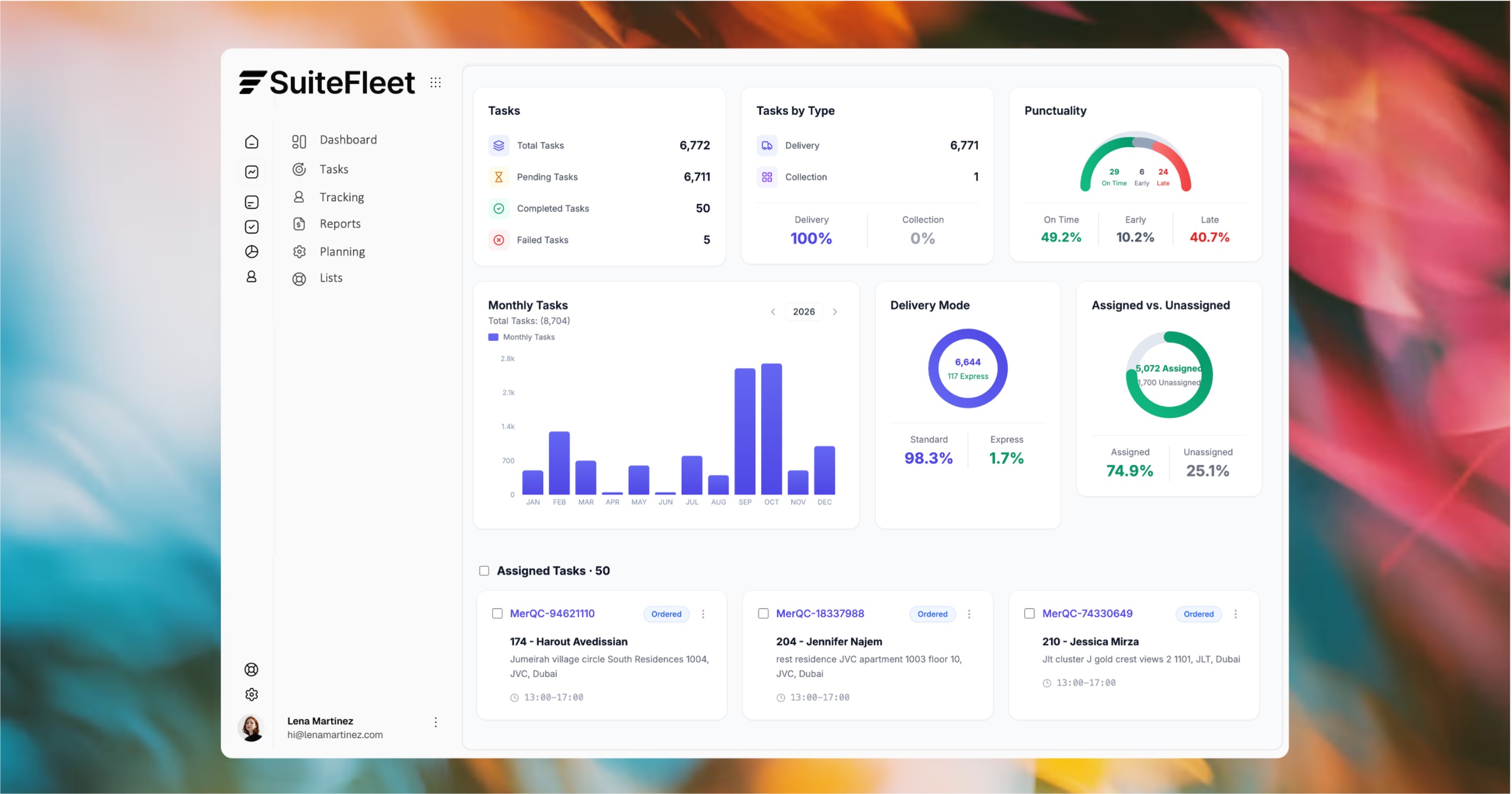
Task: Click the next-year chevron in Monthly Tasks
Action: 835,312
